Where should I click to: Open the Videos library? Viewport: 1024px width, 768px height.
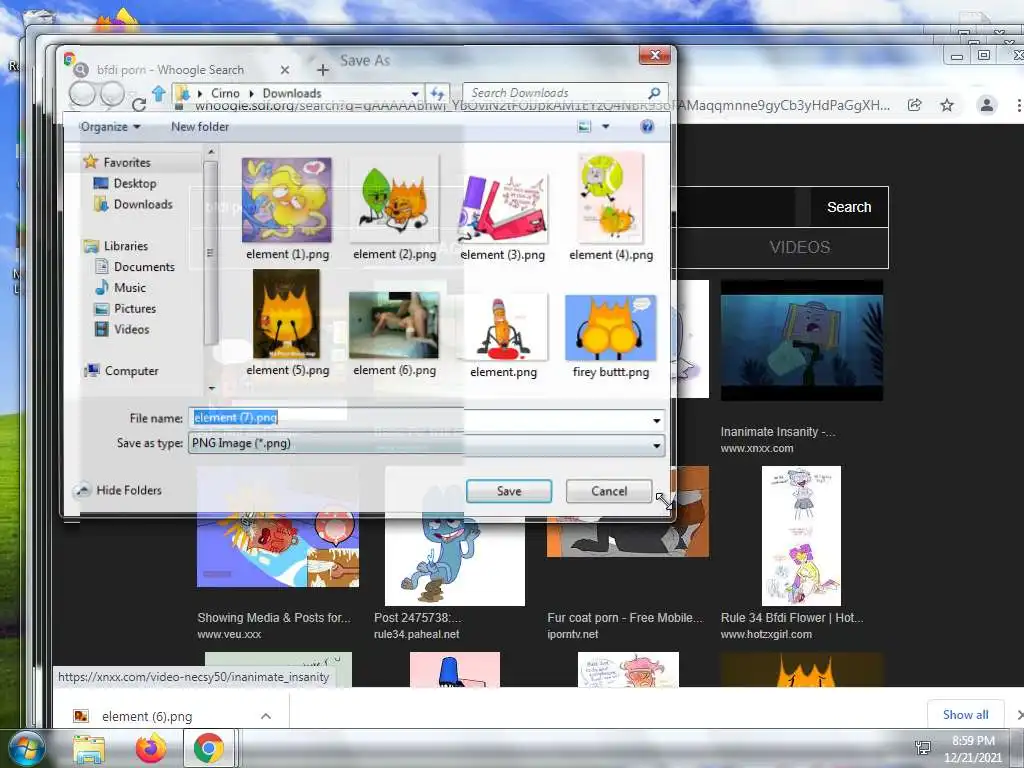point(121,330)
